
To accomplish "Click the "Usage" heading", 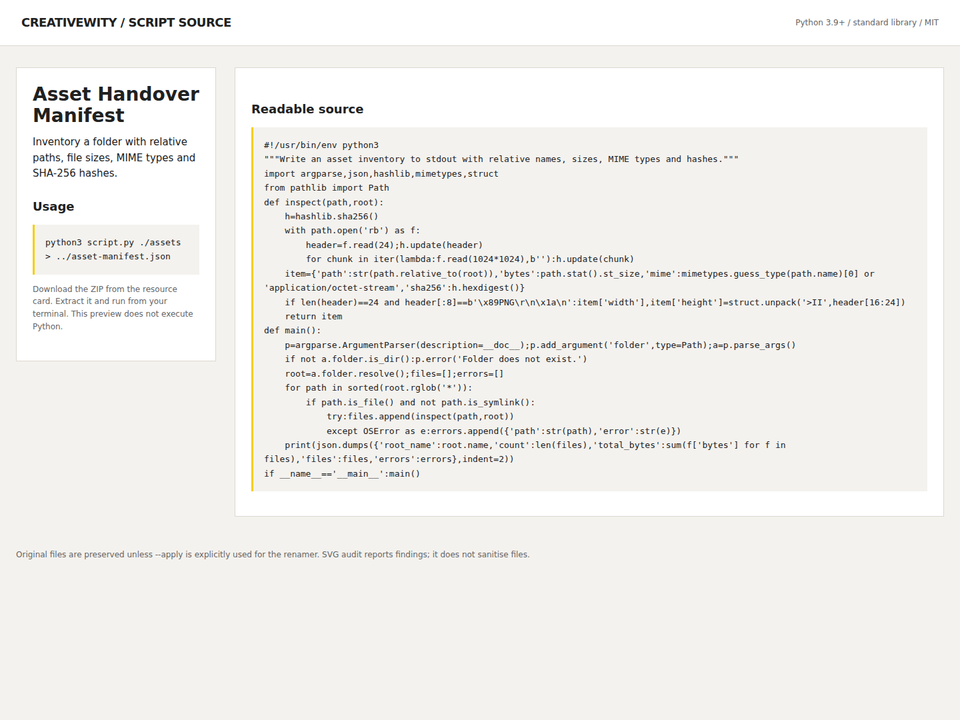I will pos(53,206).
